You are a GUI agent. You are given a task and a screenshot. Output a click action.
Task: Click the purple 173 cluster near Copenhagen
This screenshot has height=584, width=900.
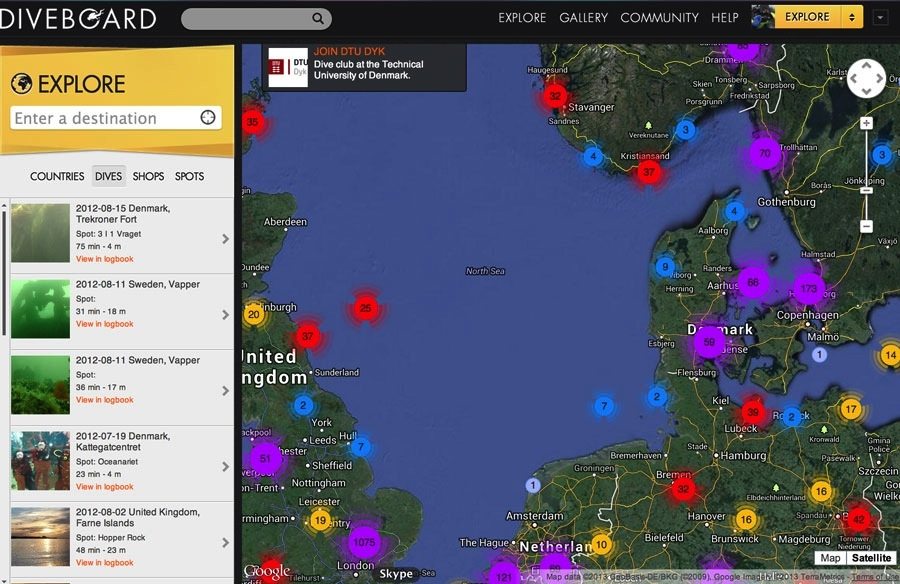tap(809, 288)
